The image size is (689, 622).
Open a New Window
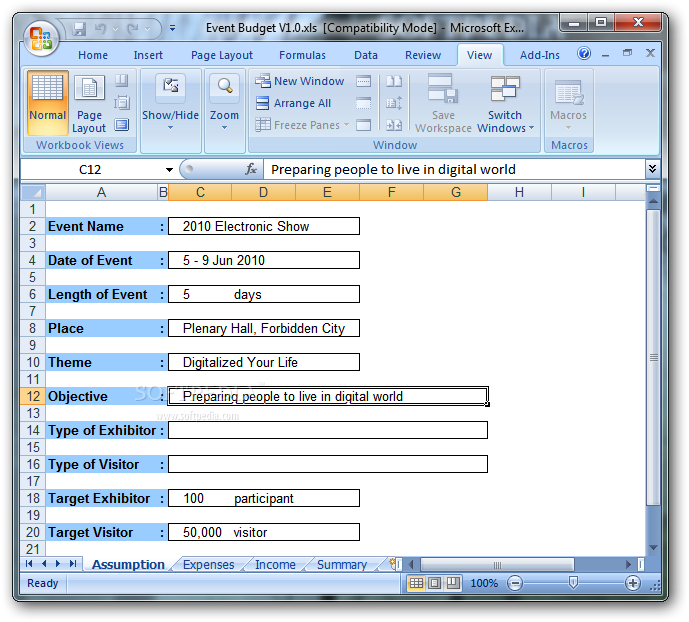pyautogui.click(x=300, y=81)
